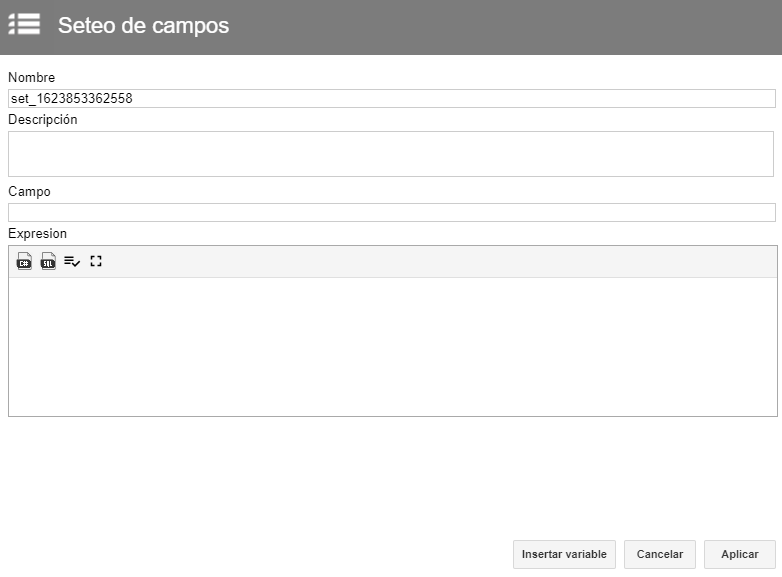Cancel the field setting dialog
Screen dimensions: 782x577
[x=660, y=554]
